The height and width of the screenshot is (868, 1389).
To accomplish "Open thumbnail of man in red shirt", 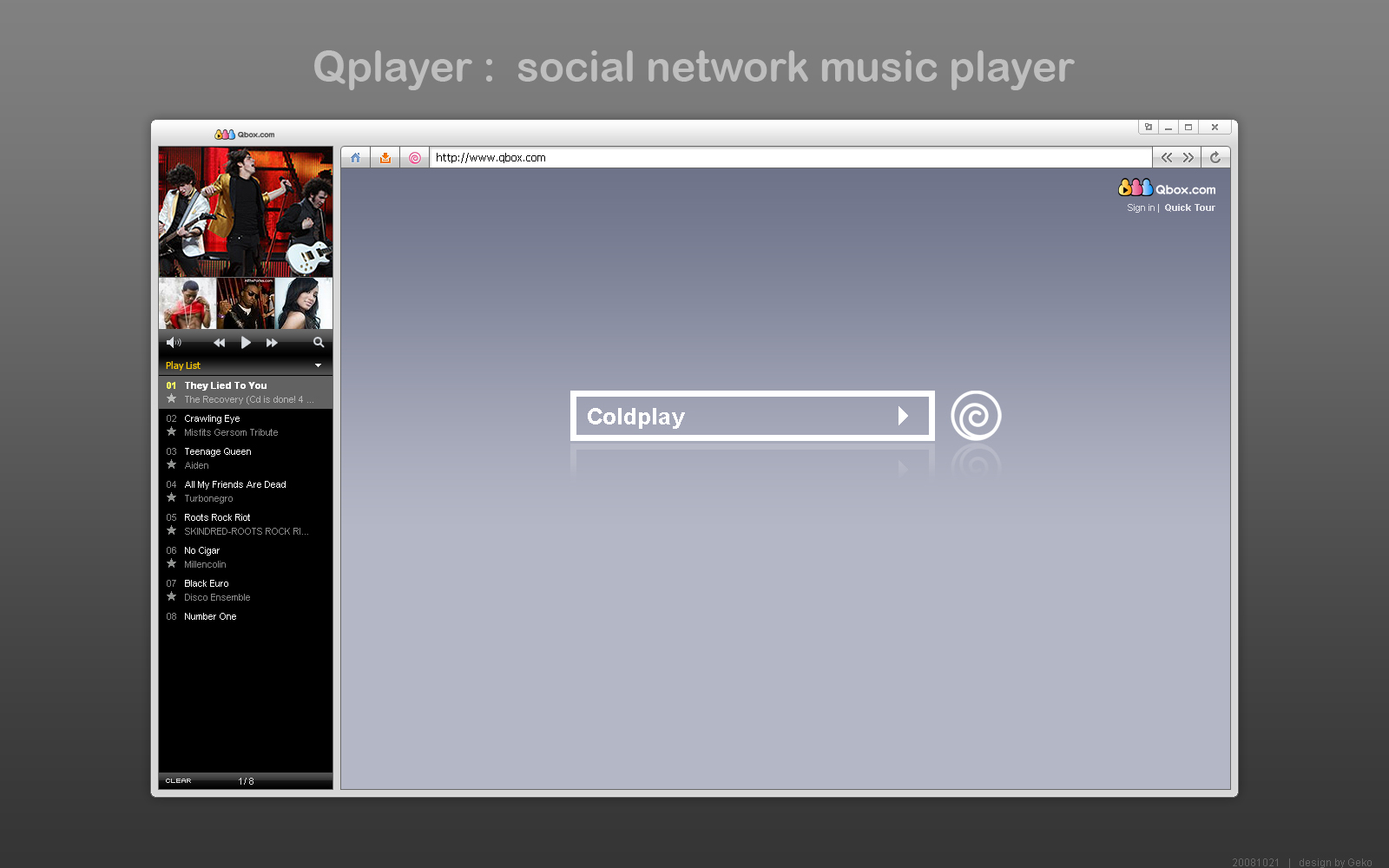I will (188, 303).
